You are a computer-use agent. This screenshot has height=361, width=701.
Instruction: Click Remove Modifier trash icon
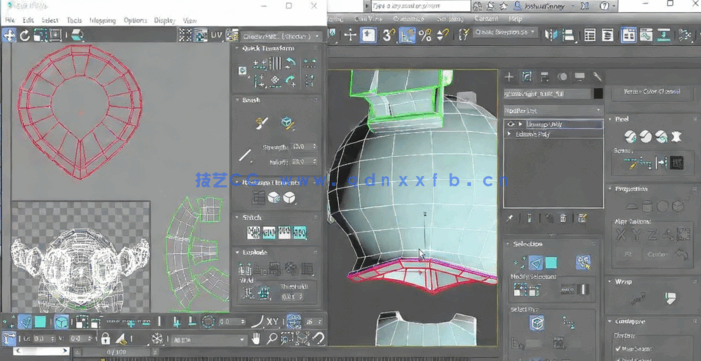click(563, 218)
